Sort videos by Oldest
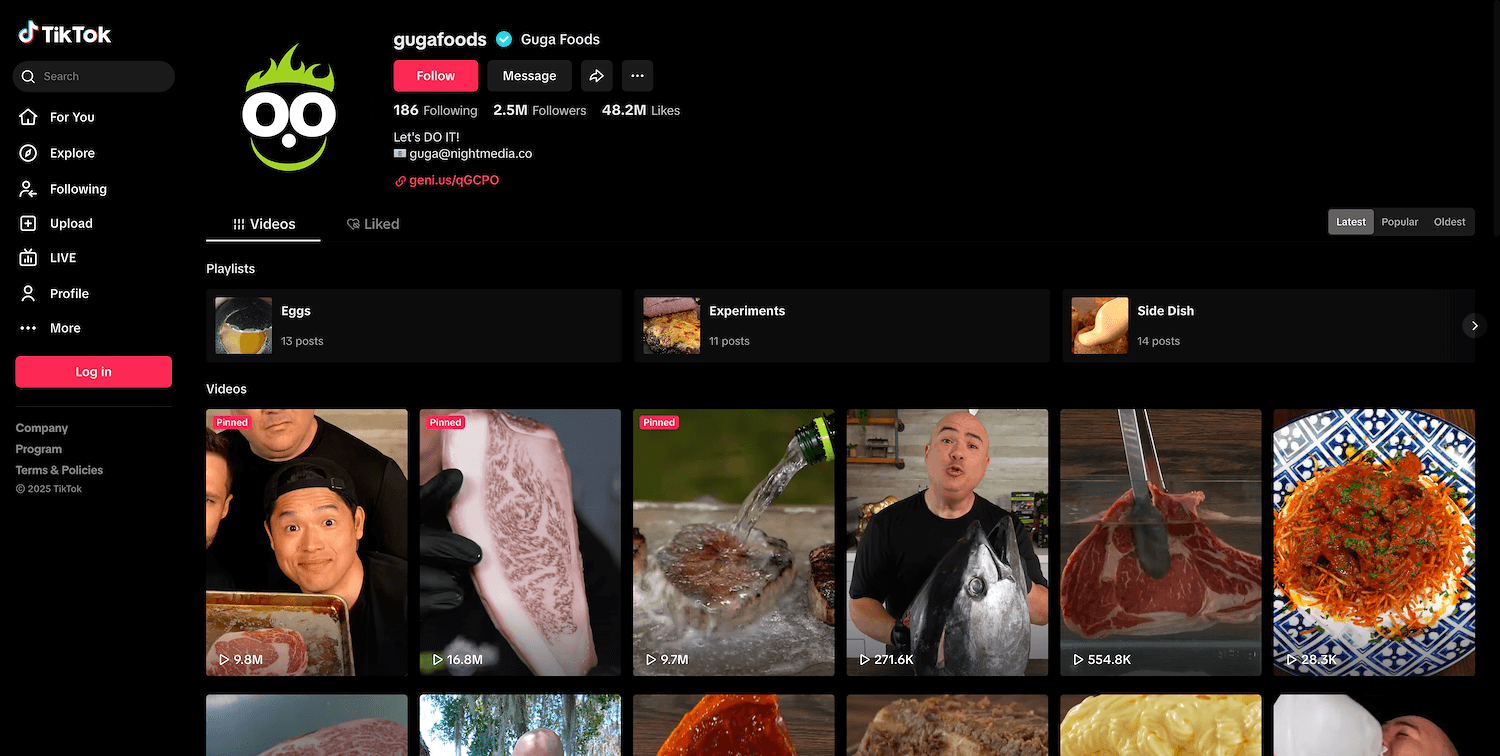The width and height of the screenshot is (1500, 756). click(1450, 222)
